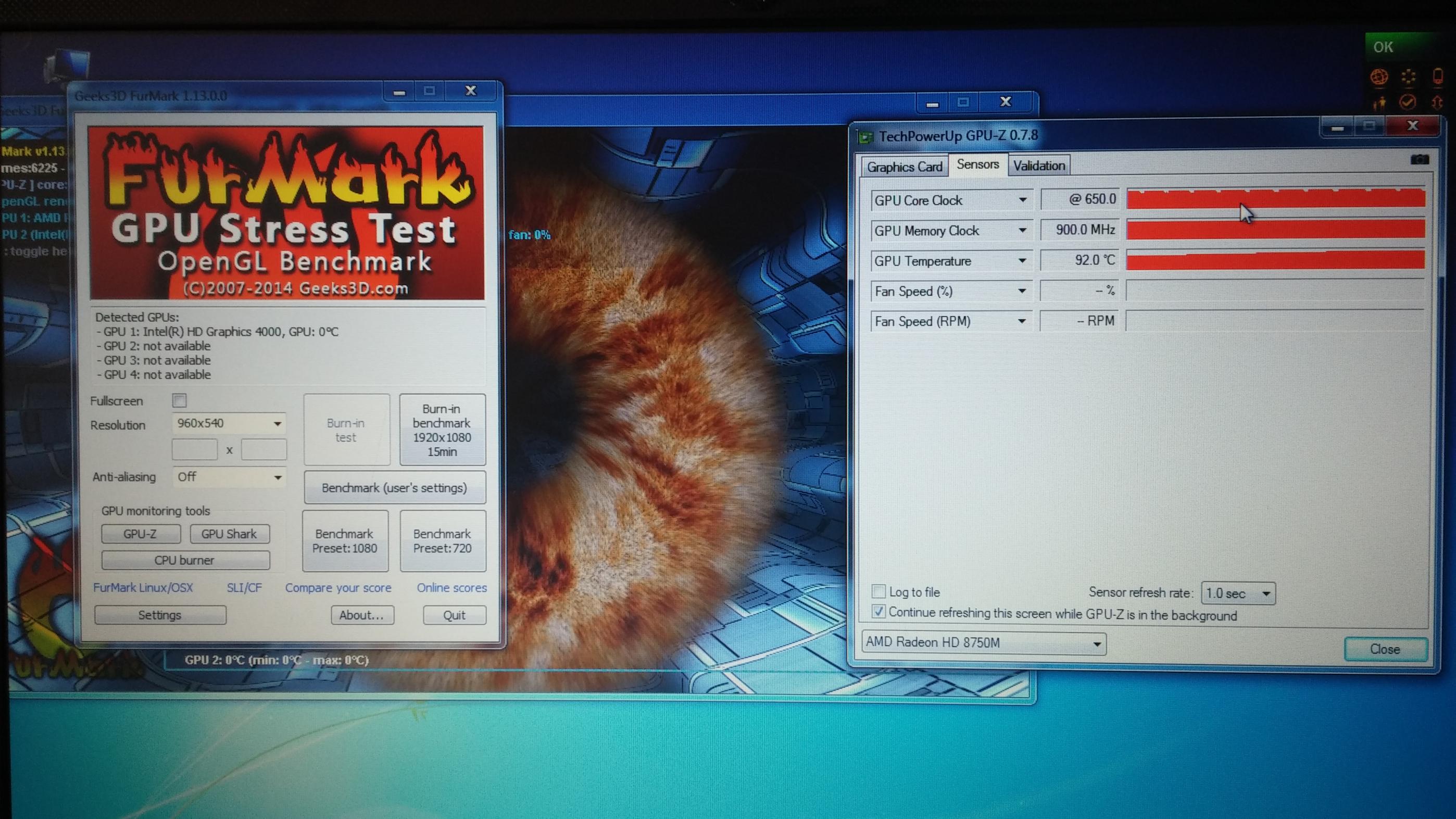This screenshot has width=1456, height=819.
Task: Click the dotted circle gadget icon
Action: click(x=1408, y=77)
